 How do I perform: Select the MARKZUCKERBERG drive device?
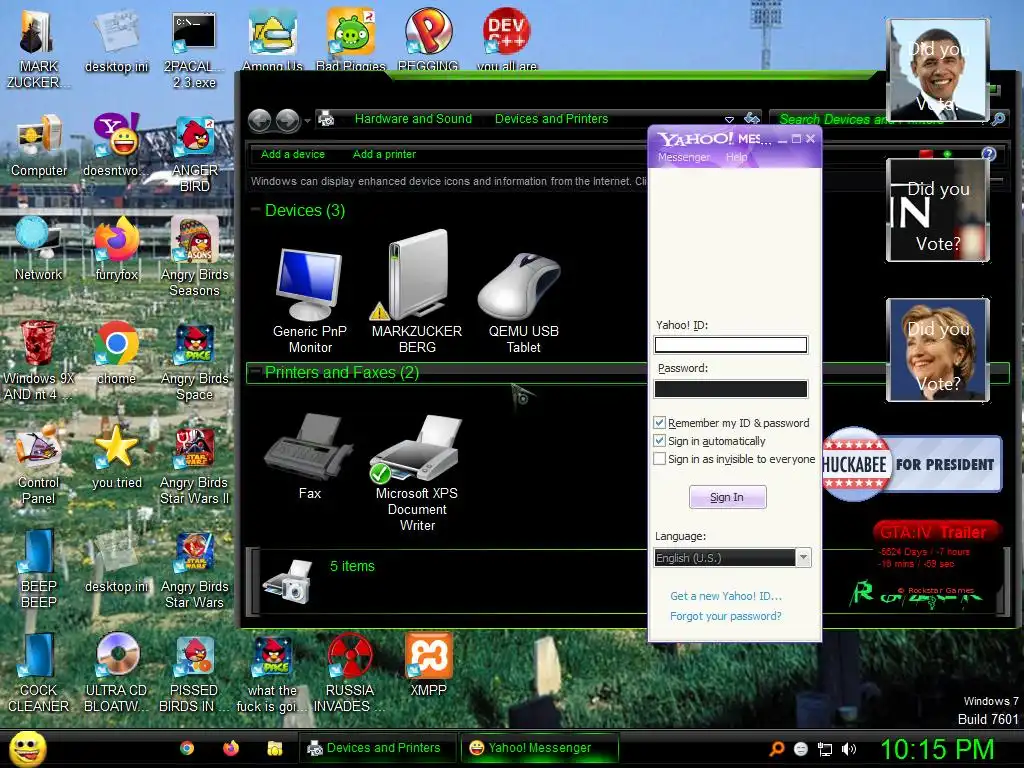[417, 293]
